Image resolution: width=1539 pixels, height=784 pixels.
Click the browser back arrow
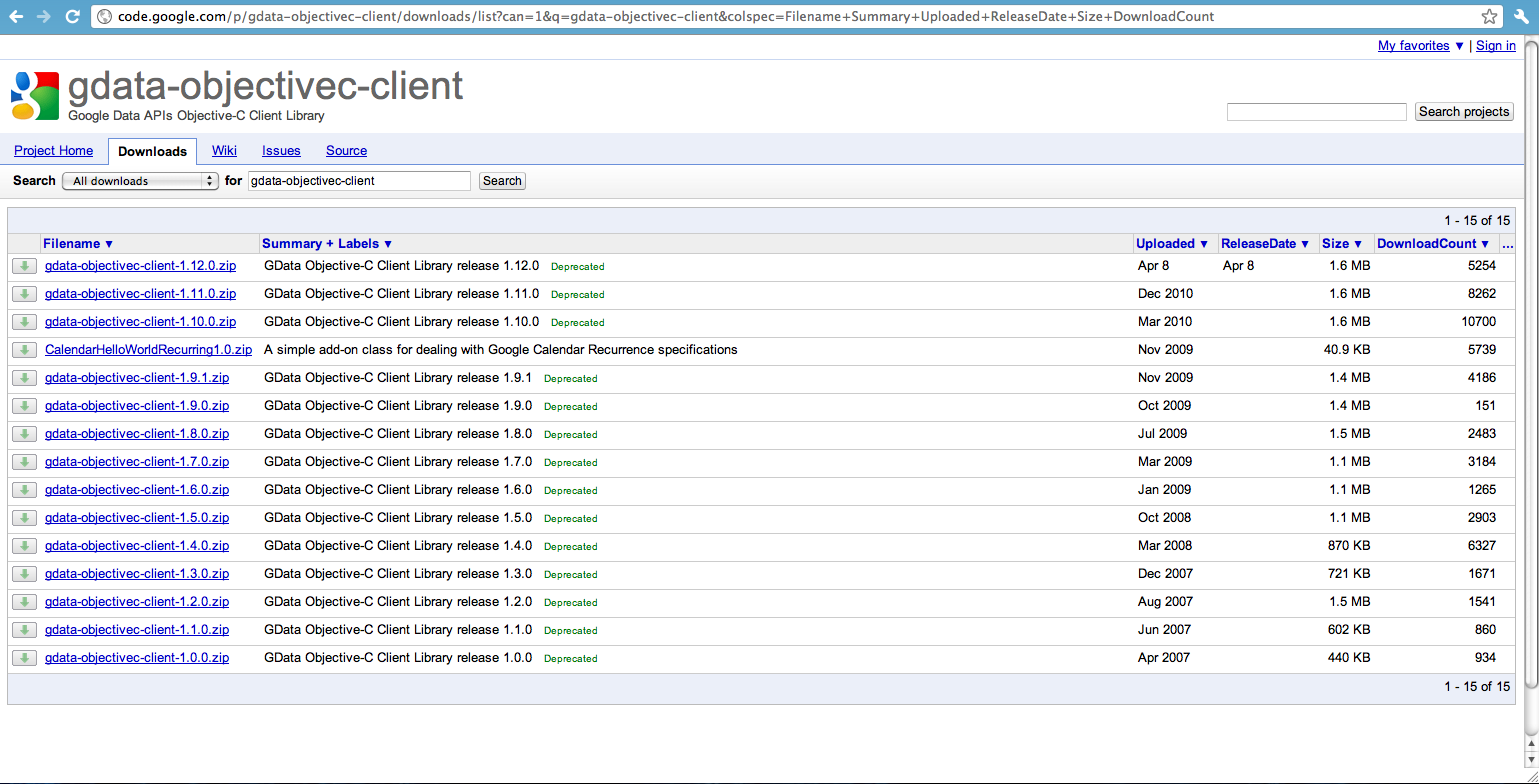[16, 16]
